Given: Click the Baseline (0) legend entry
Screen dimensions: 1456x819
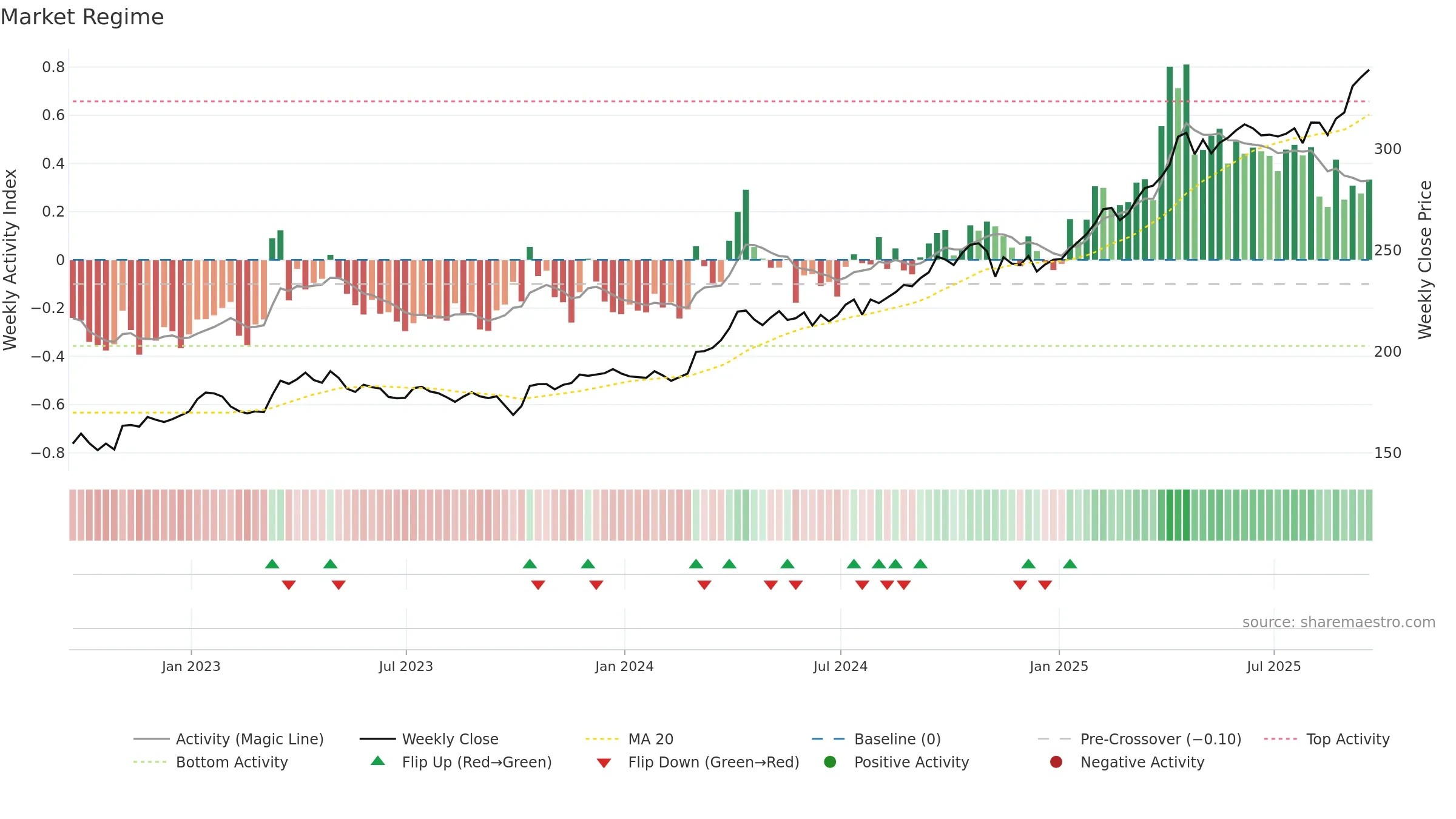Looking at the screenshot, I should tap(876, 739).
